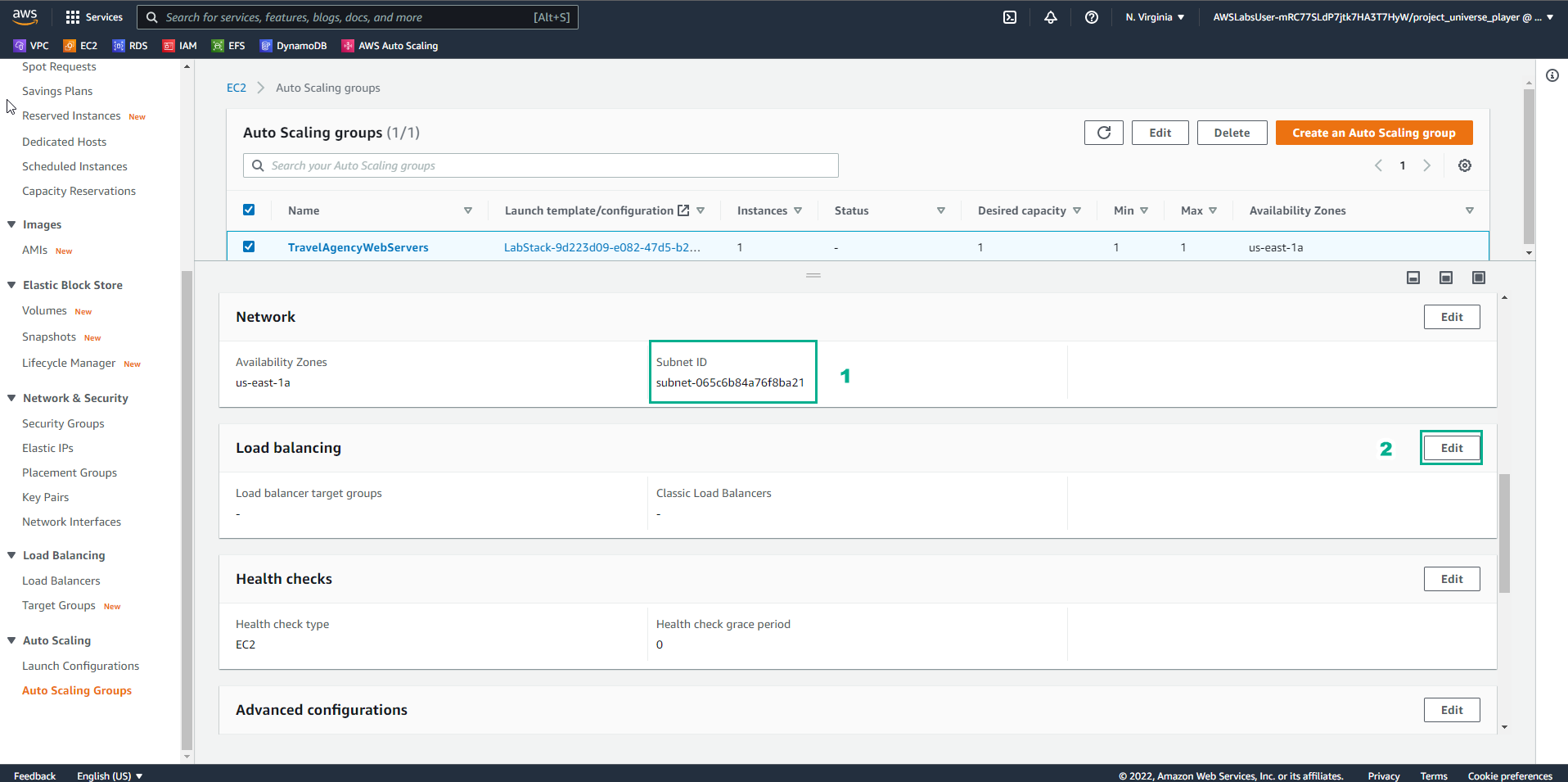Open VPC shortcut in favorites bar
The image size is (1568, 782).
point(31,46)
